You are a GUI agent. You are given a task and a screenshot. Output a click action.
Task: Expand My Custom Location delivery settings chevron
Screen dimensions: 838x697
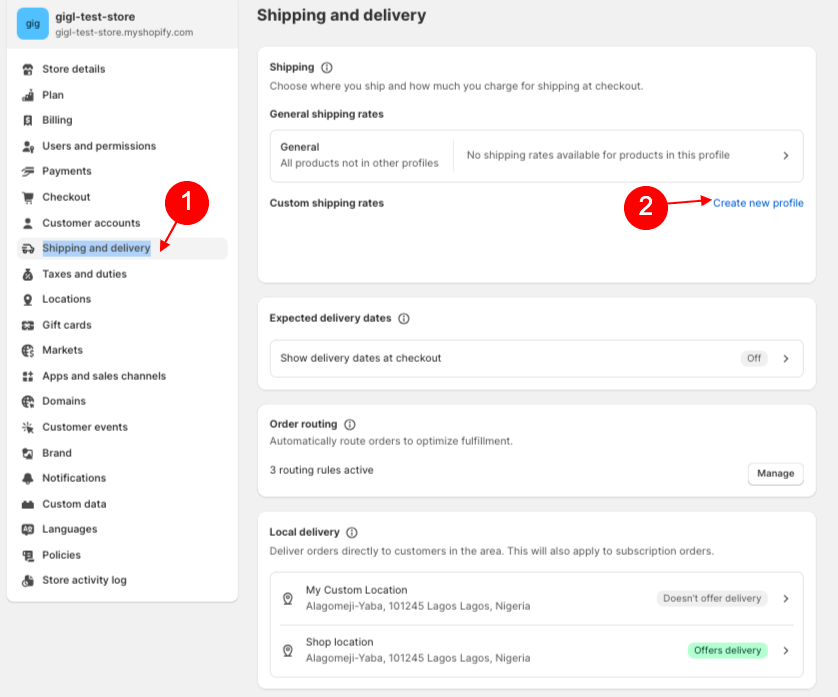tap(786, 598)
